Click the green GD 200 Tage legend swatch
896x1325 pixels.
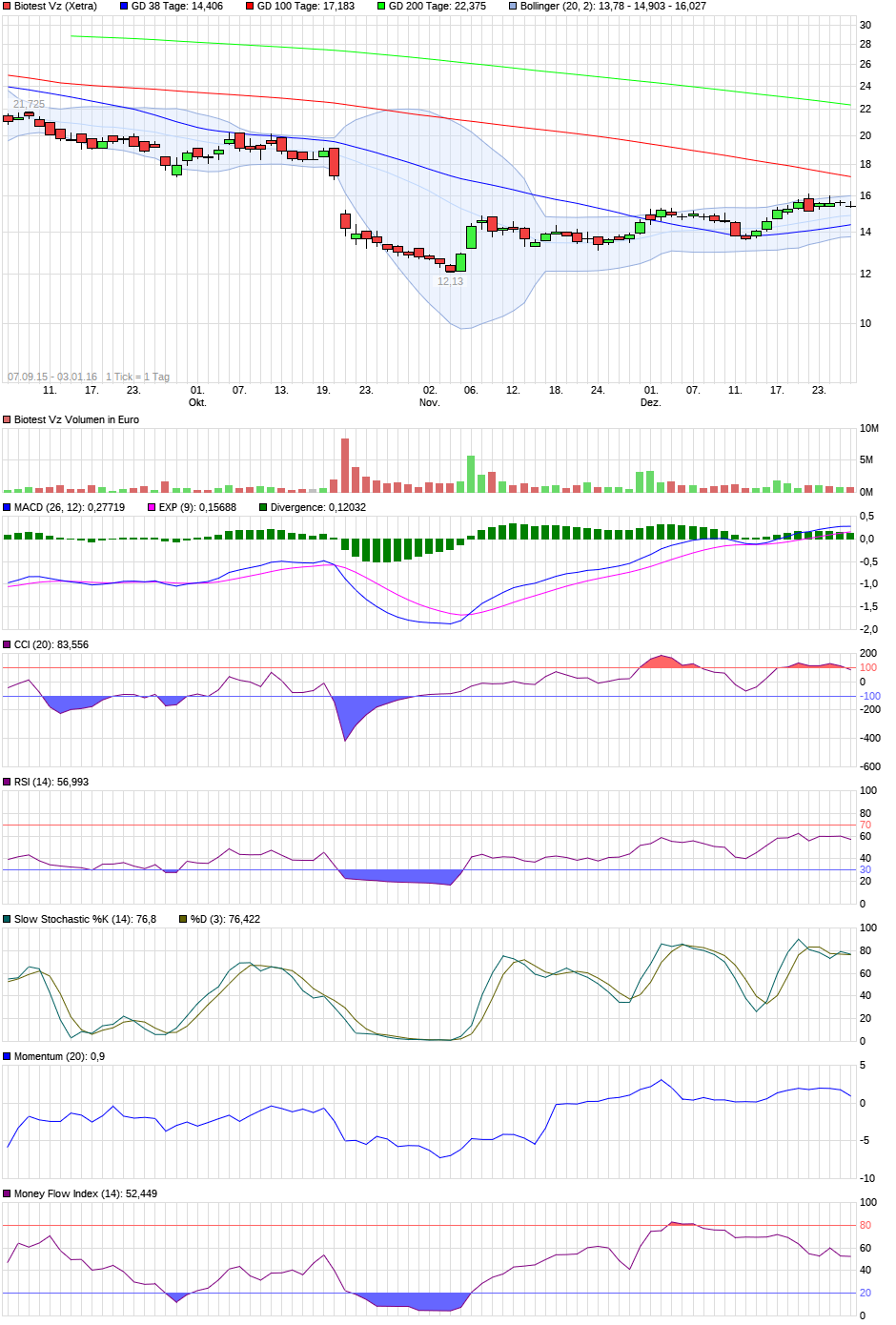[381, 7]
